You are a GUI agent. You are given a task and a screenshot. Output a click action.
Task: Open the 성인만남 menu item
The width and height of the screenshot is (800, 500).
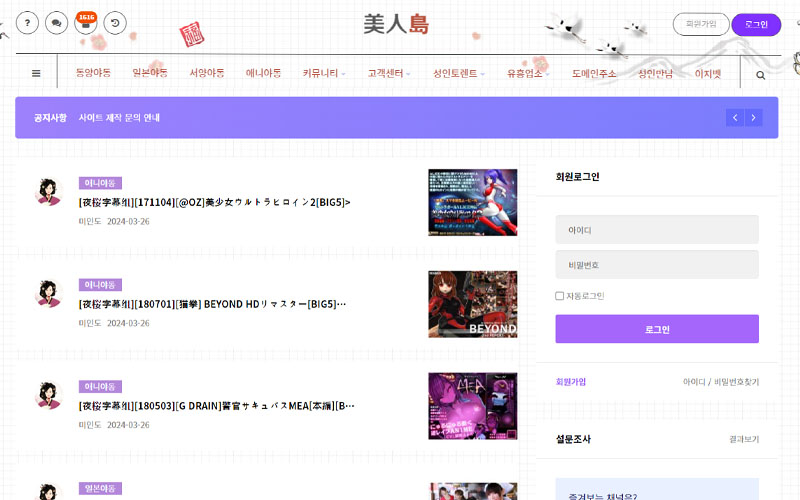click(655, 73)
